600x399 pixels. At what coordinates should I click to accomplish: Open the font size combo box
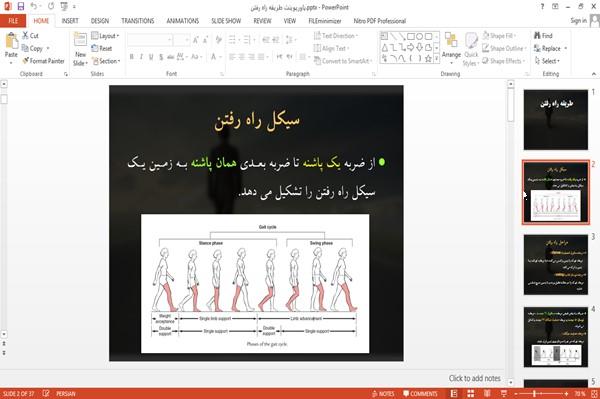click(182, 40)
